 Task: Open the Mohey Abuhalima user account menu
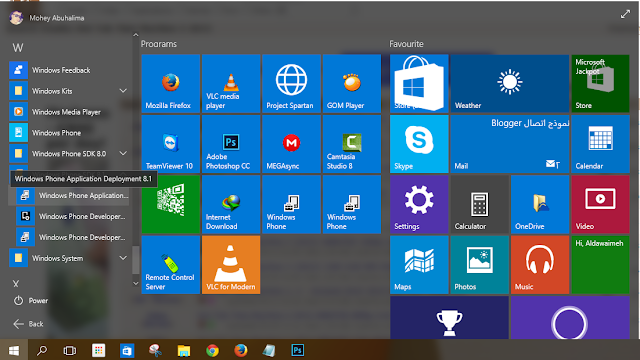tap(47, 18)
